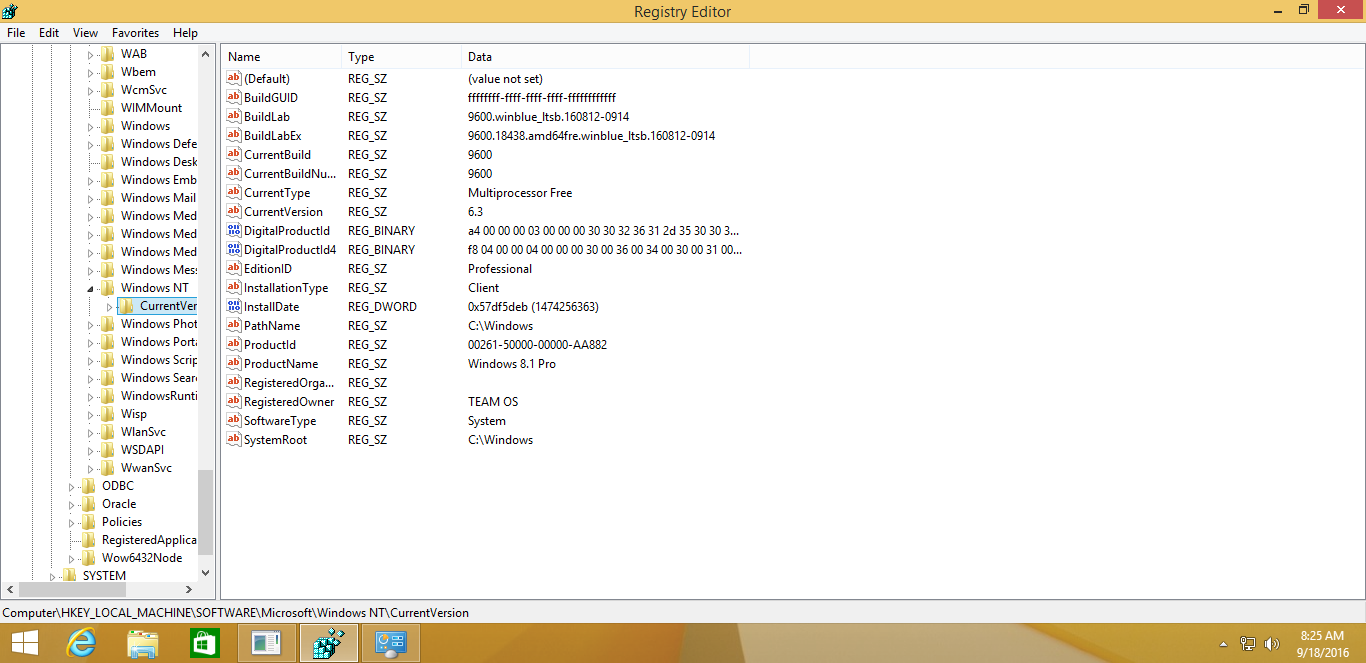Viewport: 1366px width, 663px height.
Task: Click the EditionID string value icon
Action: click(235, 269)
